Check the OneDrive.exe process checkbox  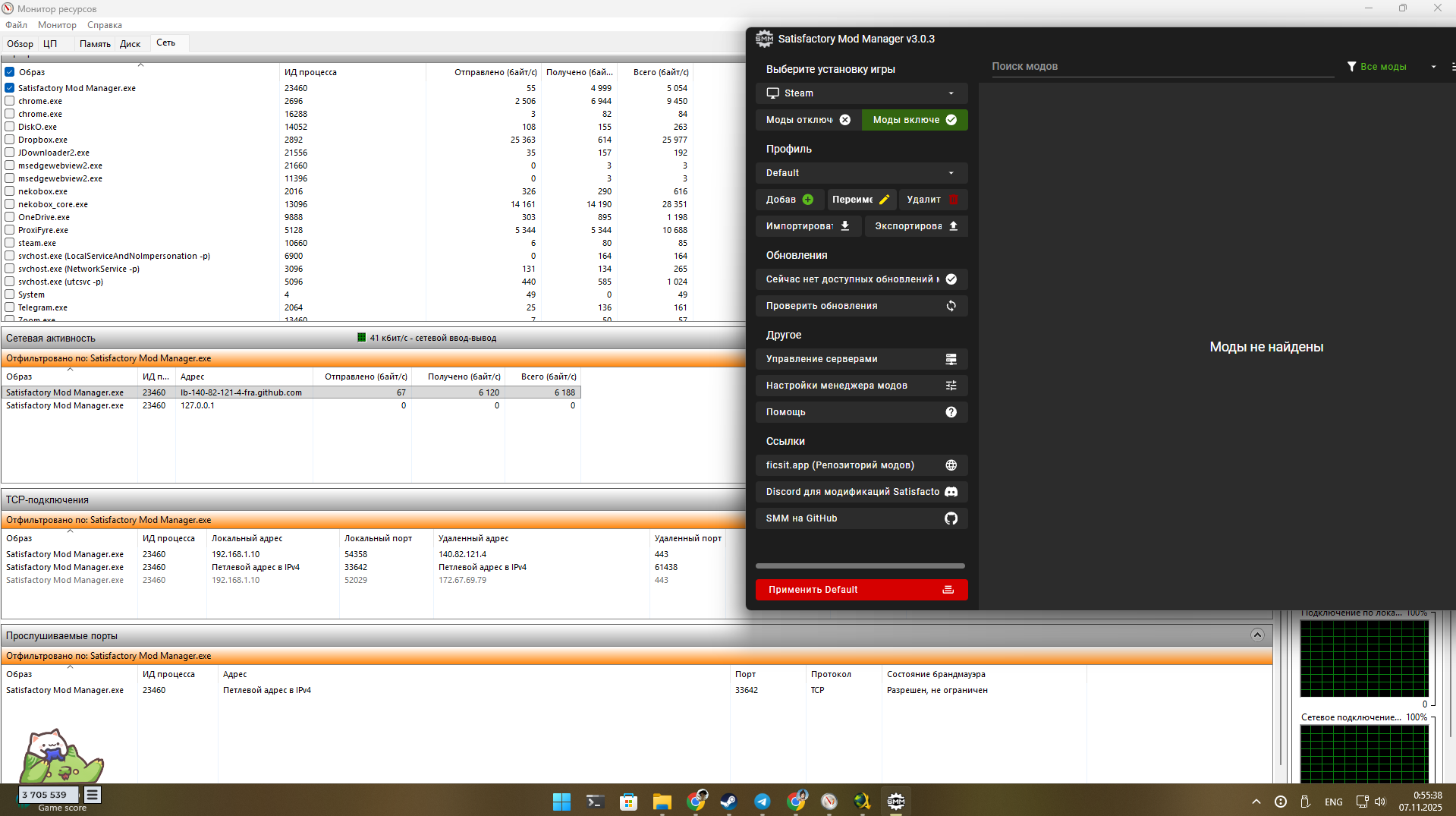pyautogui.click(x=10, y=217)
